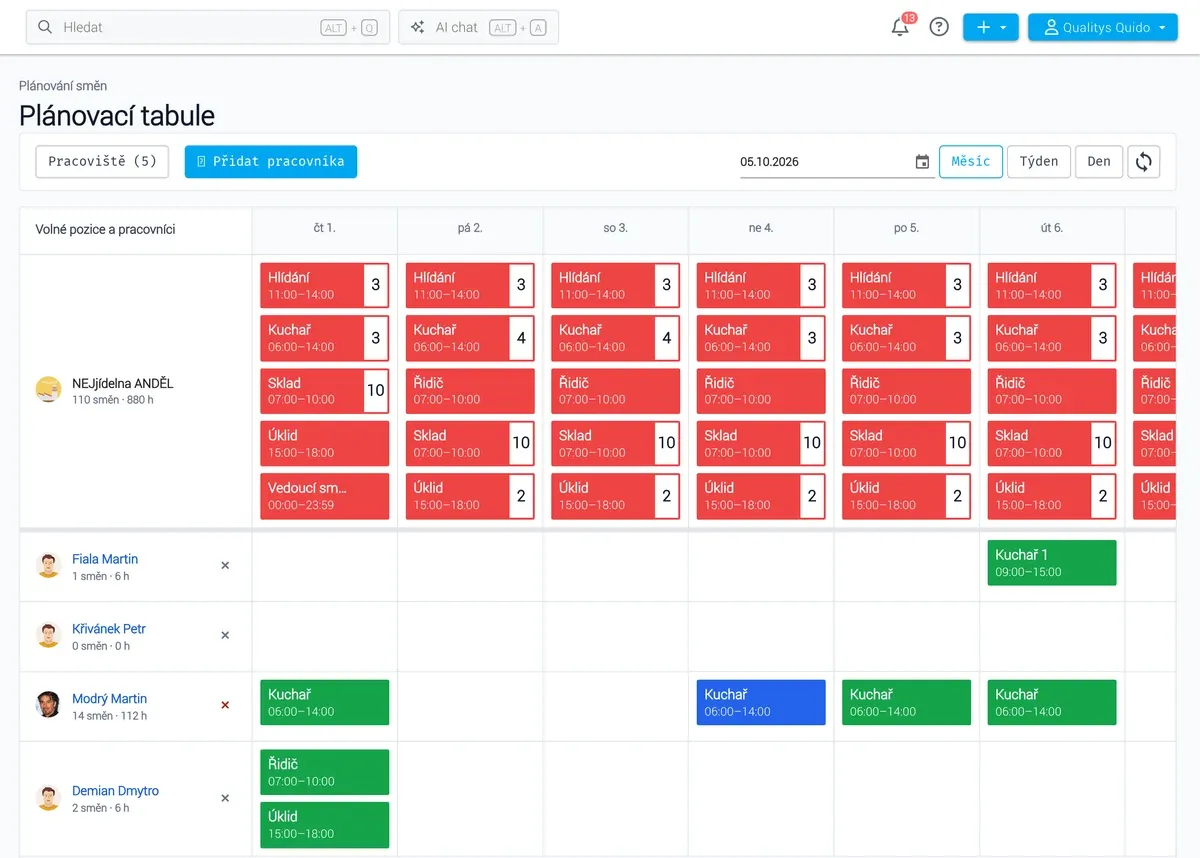Select Modrý Martin's blue Kuchař shift
Screen dimensions: 1200x858
click(761, 703)
